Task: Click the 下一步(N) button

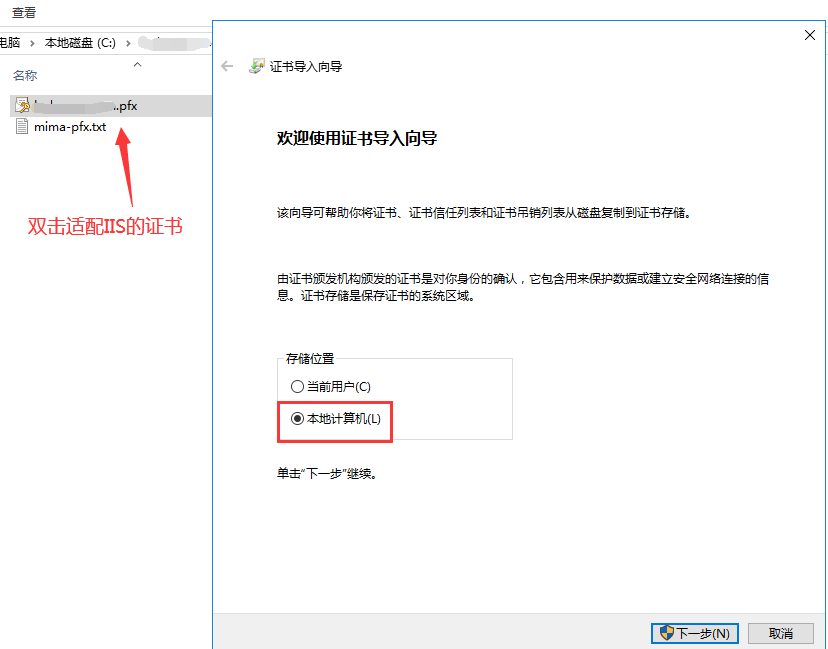Action: [x=694, y=633]
